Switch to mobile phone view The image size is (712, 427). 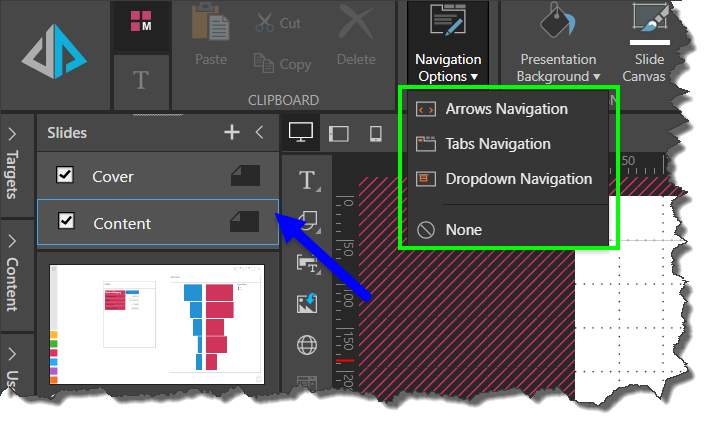(376, 134)
